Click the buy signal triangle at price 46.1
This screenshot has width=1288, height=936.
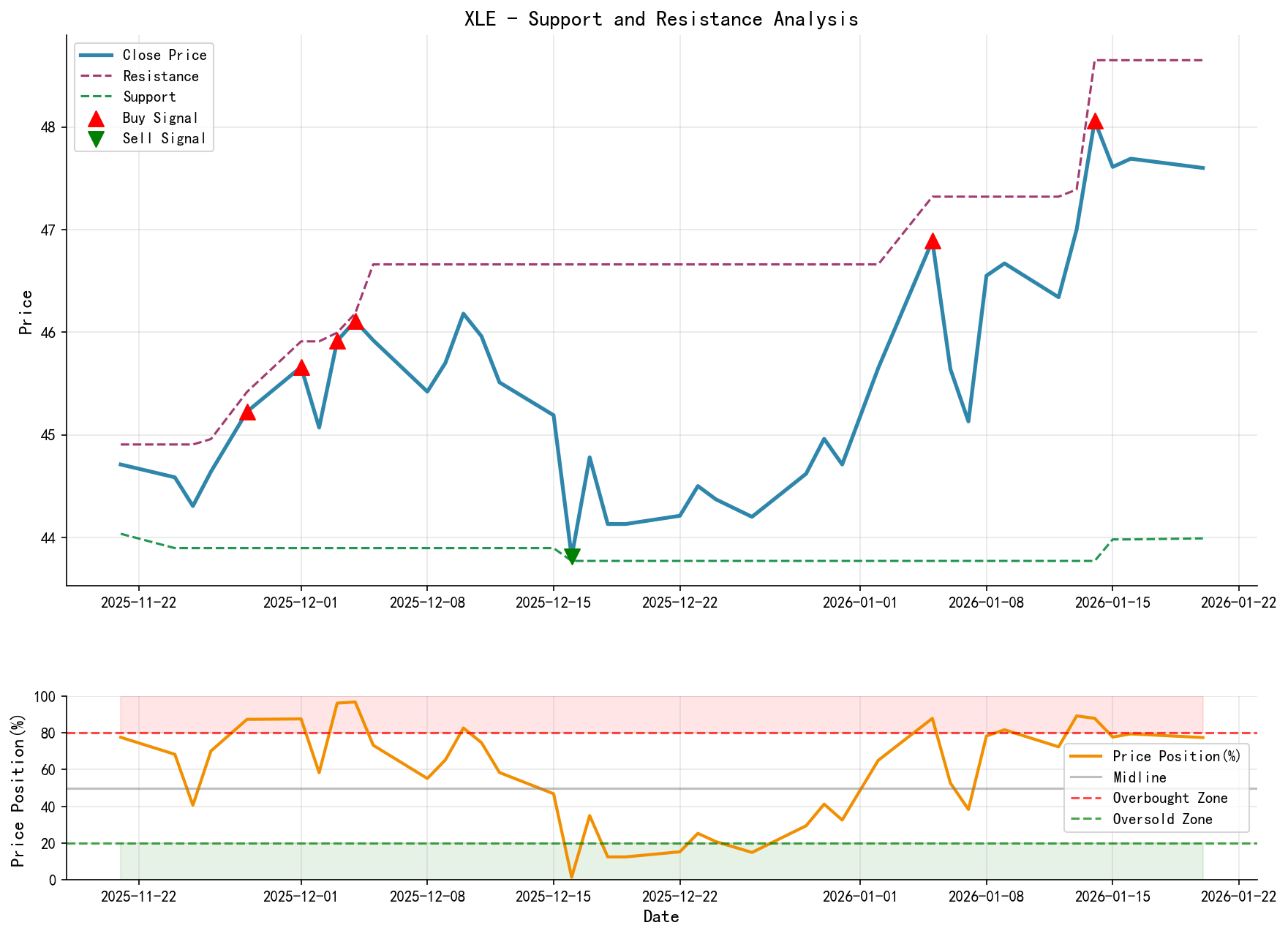pos(356,321)
